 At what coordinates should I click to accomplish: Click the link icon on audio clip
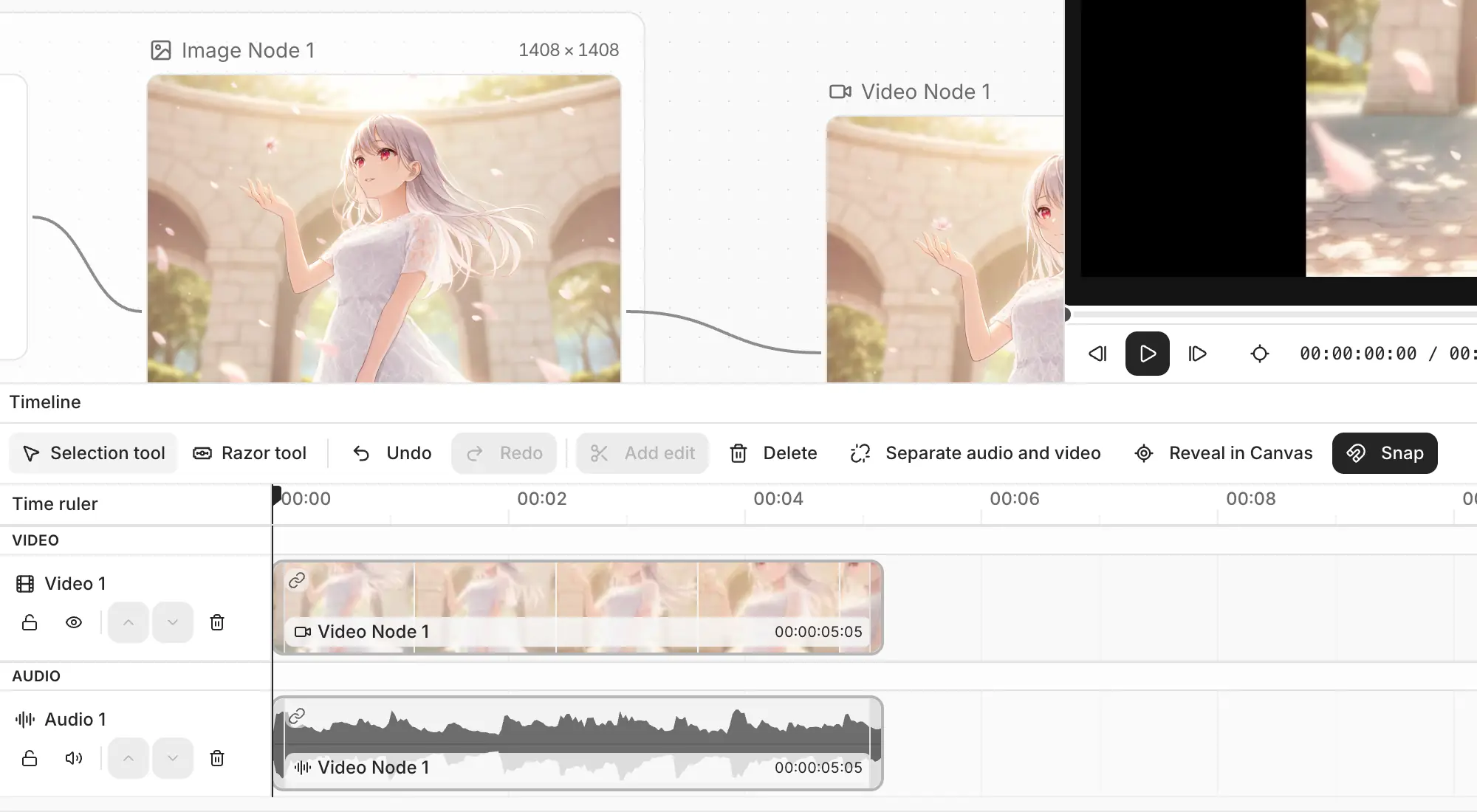coord(297,716)
